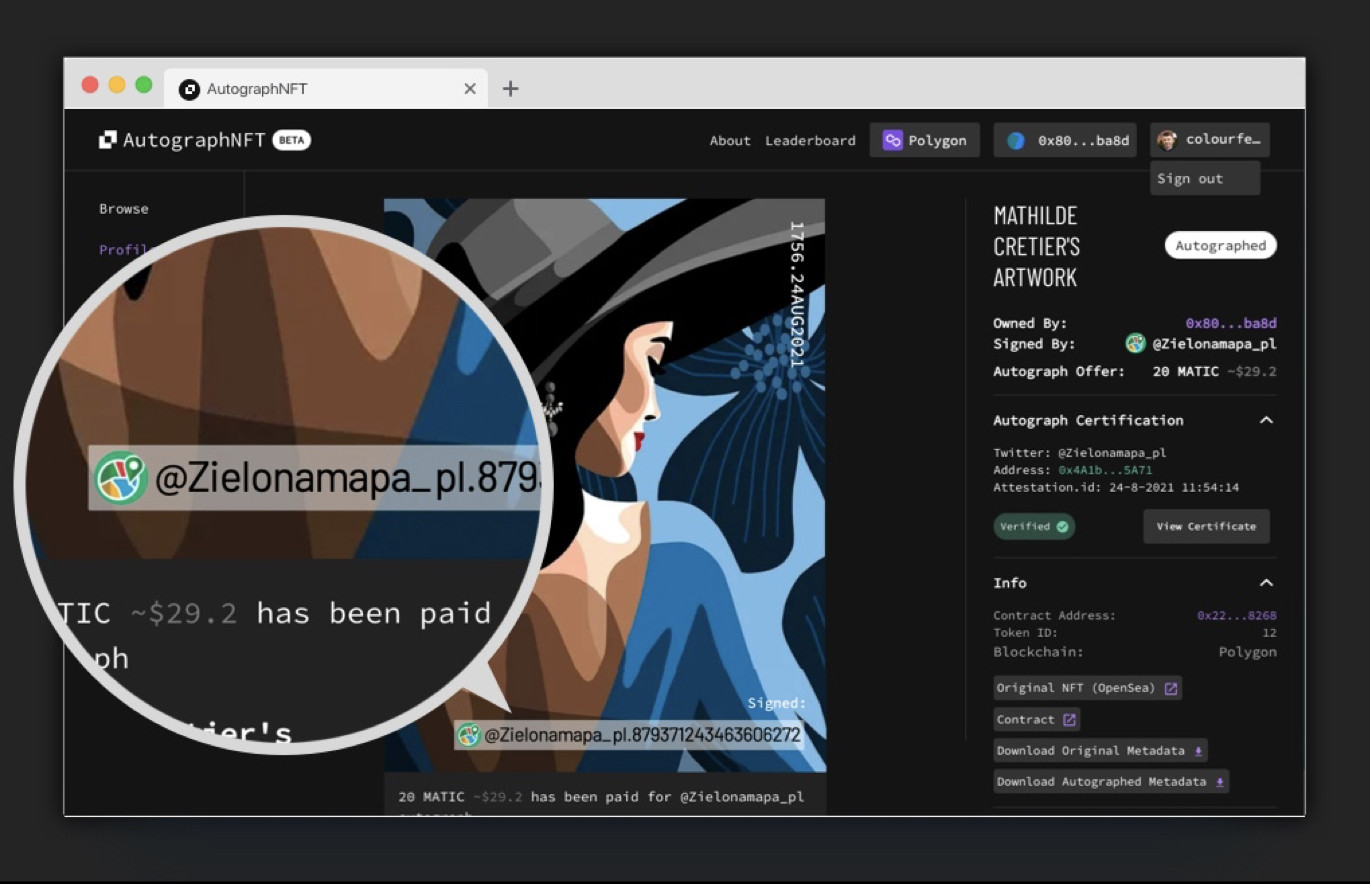Collapse the Info section
This screenshot has width=1370, height=884.
click(1266, 583)
